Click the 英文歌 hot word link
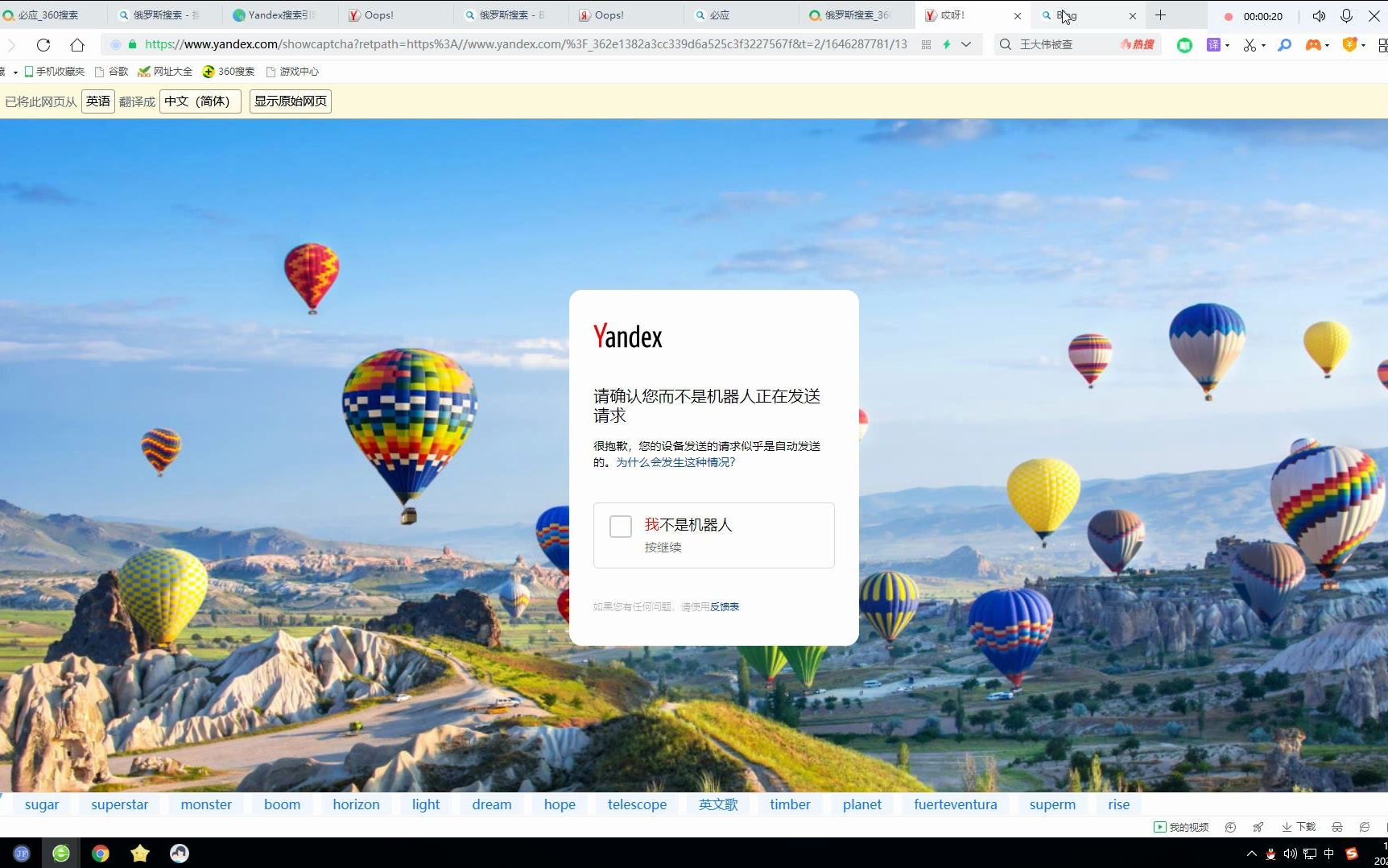 coord(718,804)
